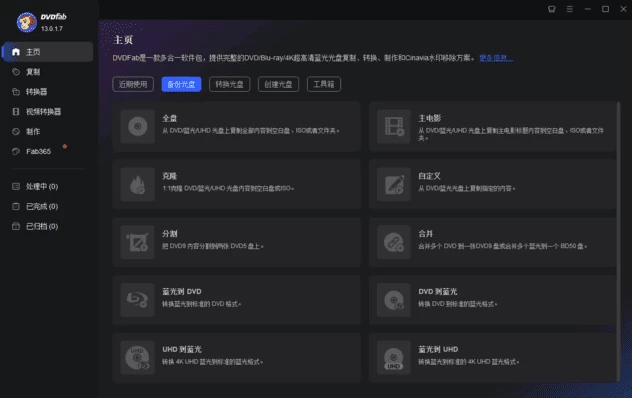Select the 主页 home sidebar item
Image resolution: width=632 pixels, height=398 pixels.
pyautogui.click(x=48, y=52)
